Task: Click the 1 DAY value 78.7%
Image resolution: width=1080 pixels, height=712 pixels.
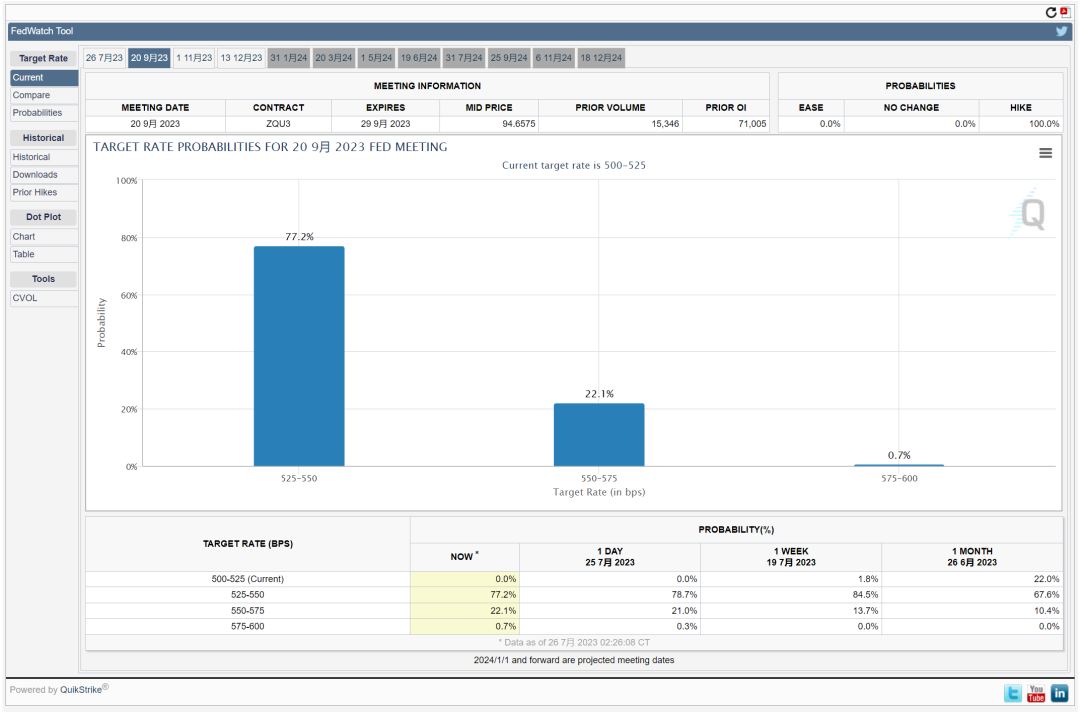Action: (x=684, y=595)
